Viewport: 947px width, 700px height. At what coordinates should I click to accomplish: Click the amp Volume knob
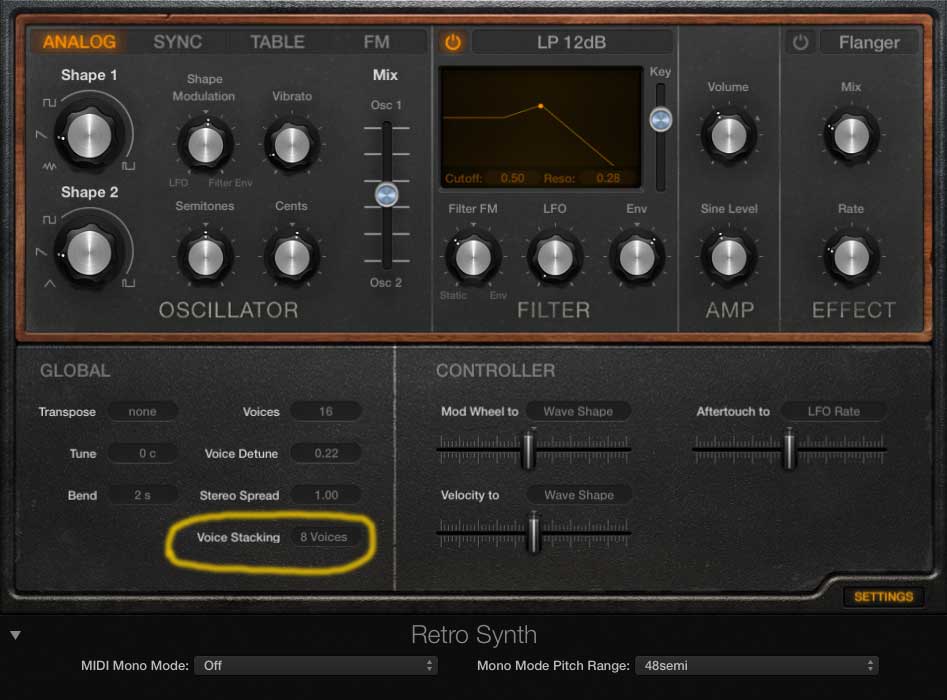point(728,136)
